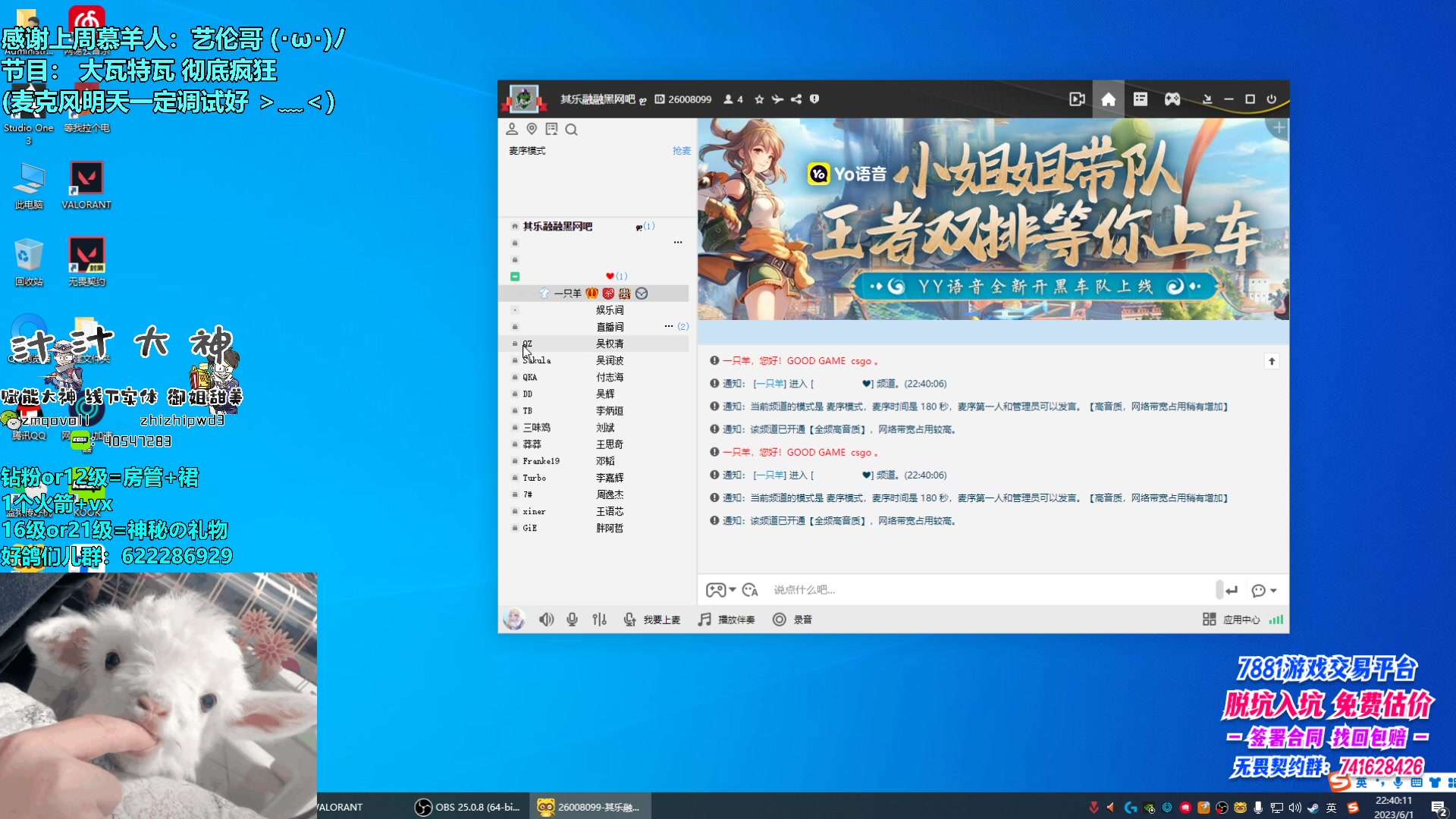The width and height of the screenshot is (1456, 819).
Task: Click the search magnifier icon in sidebar
Action: 572,130
